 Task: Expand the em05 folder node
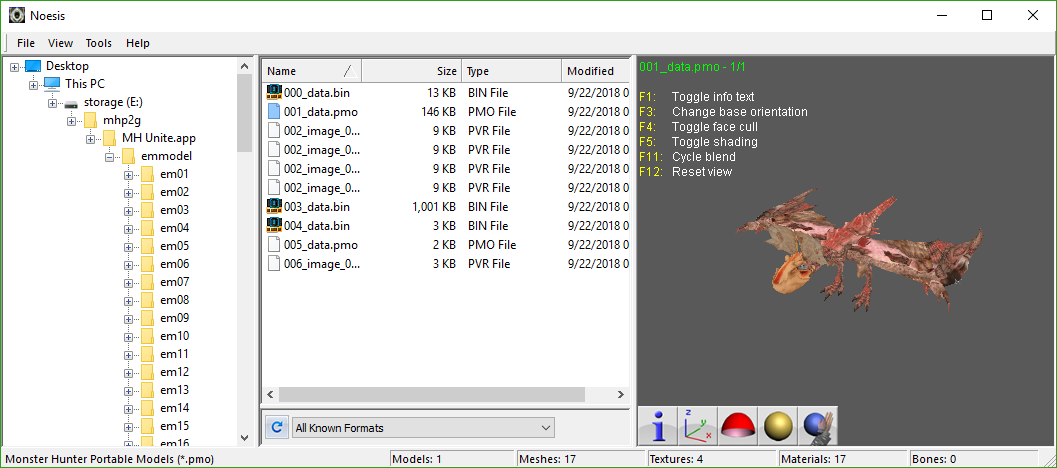coord(128,247)
